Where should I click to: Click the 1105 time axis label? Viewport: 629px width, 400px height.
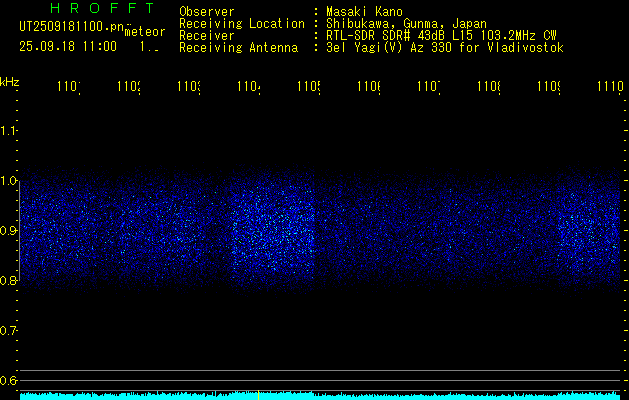309,86
